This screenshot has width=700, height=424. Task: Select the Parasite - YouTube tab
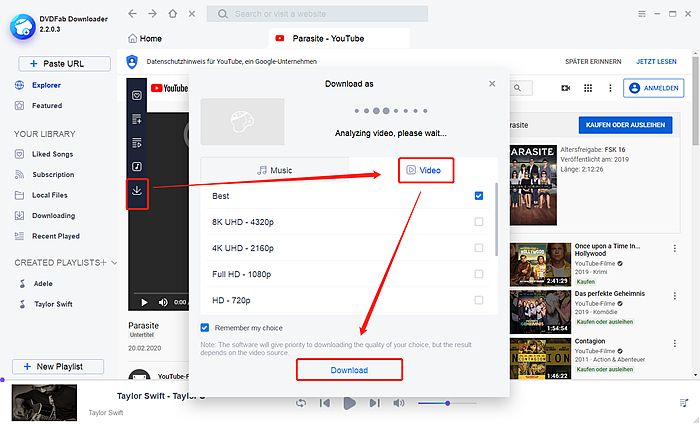coord(339,38)
